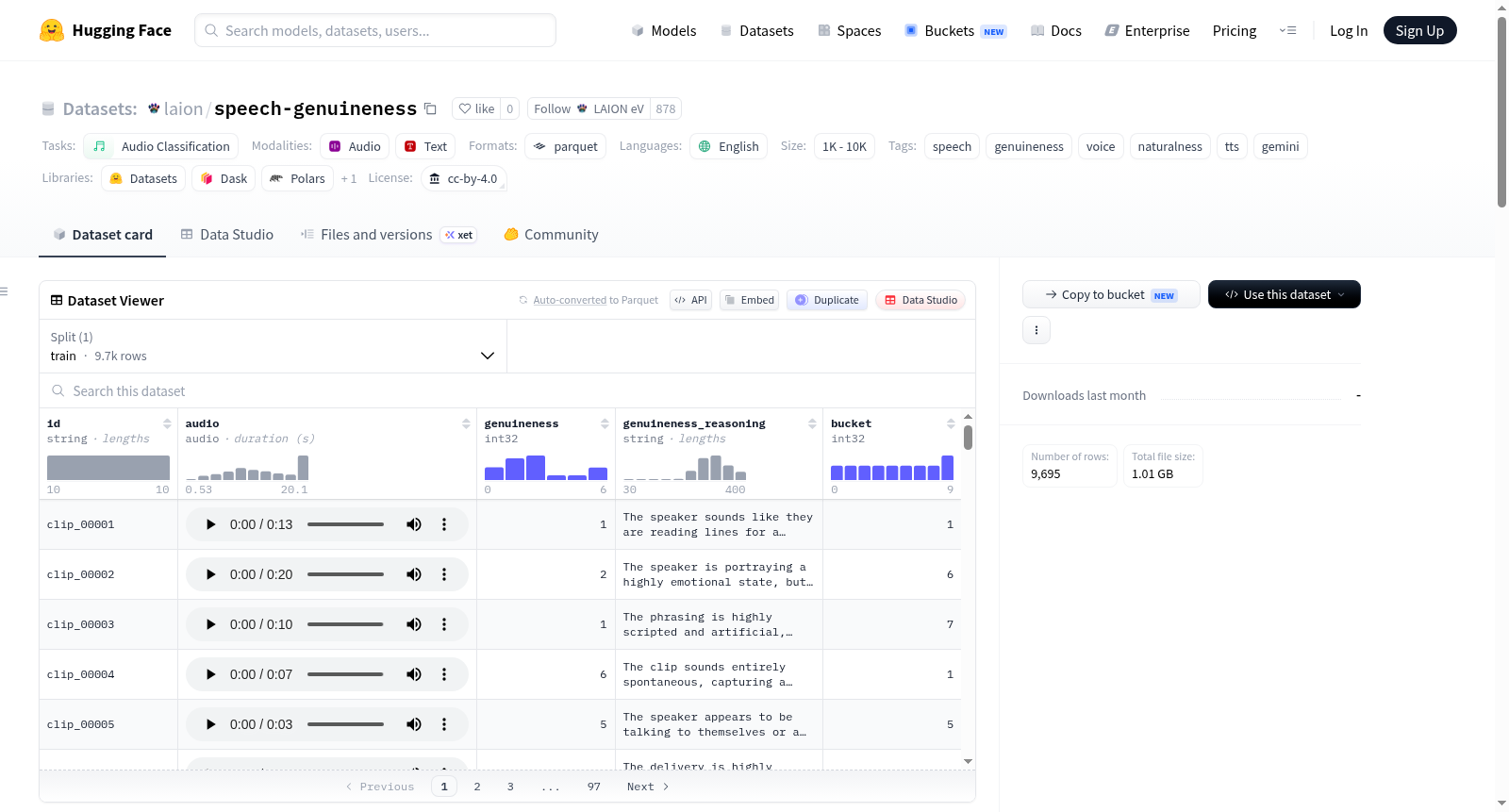
Task: Open Data Studio from the viewer header
Action: pyautogui.click(x=920, y=300)
